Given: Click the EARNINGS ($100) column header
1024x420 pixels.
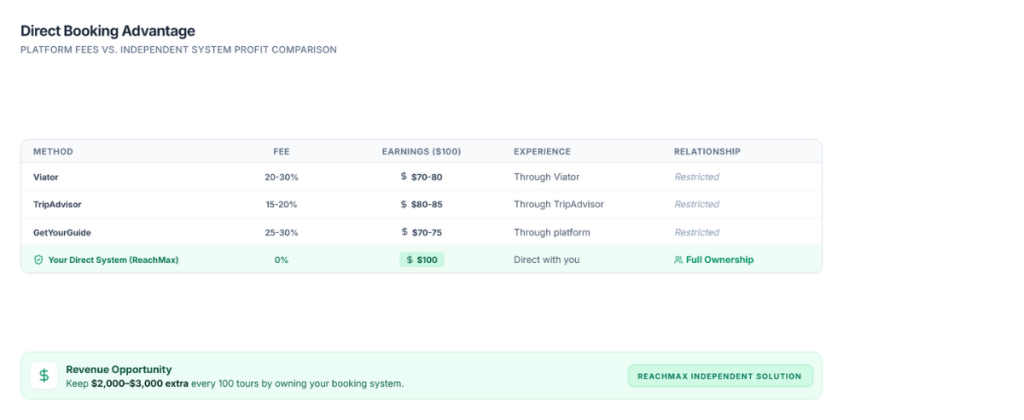Looking at the screenshot, I should [421, 152].
